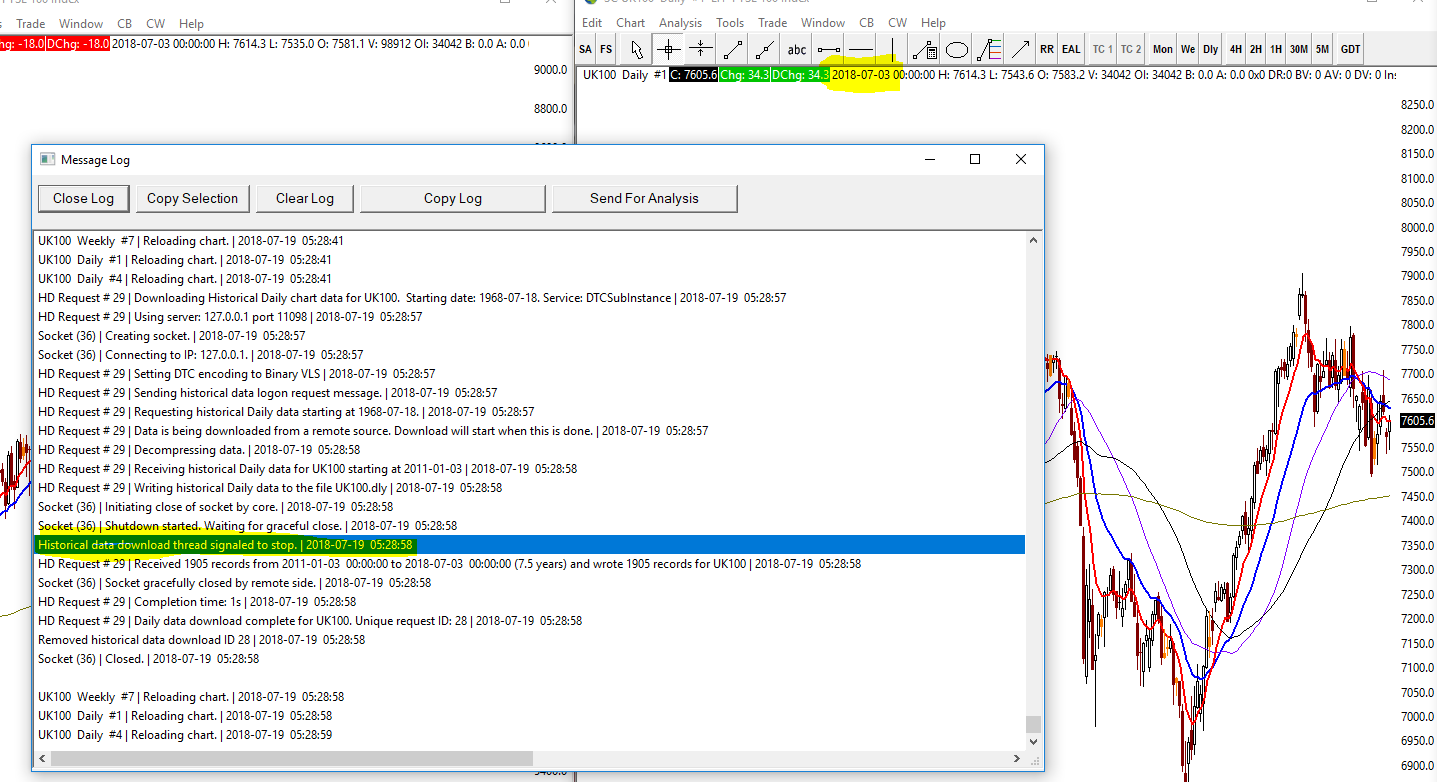Maximize the Message Log window
The width and height of the screenshot is (1437, 782).
[975, 159]
